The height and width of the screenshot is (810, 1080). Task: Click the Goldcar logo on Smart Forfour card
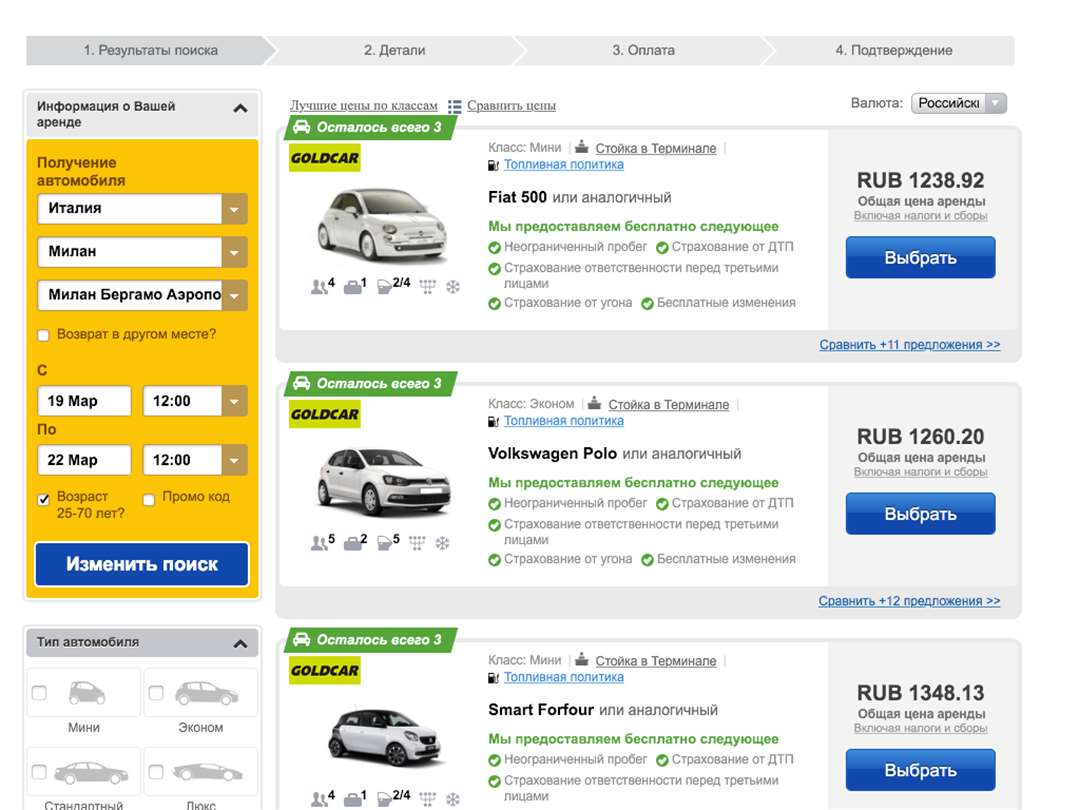click(324, 670)
